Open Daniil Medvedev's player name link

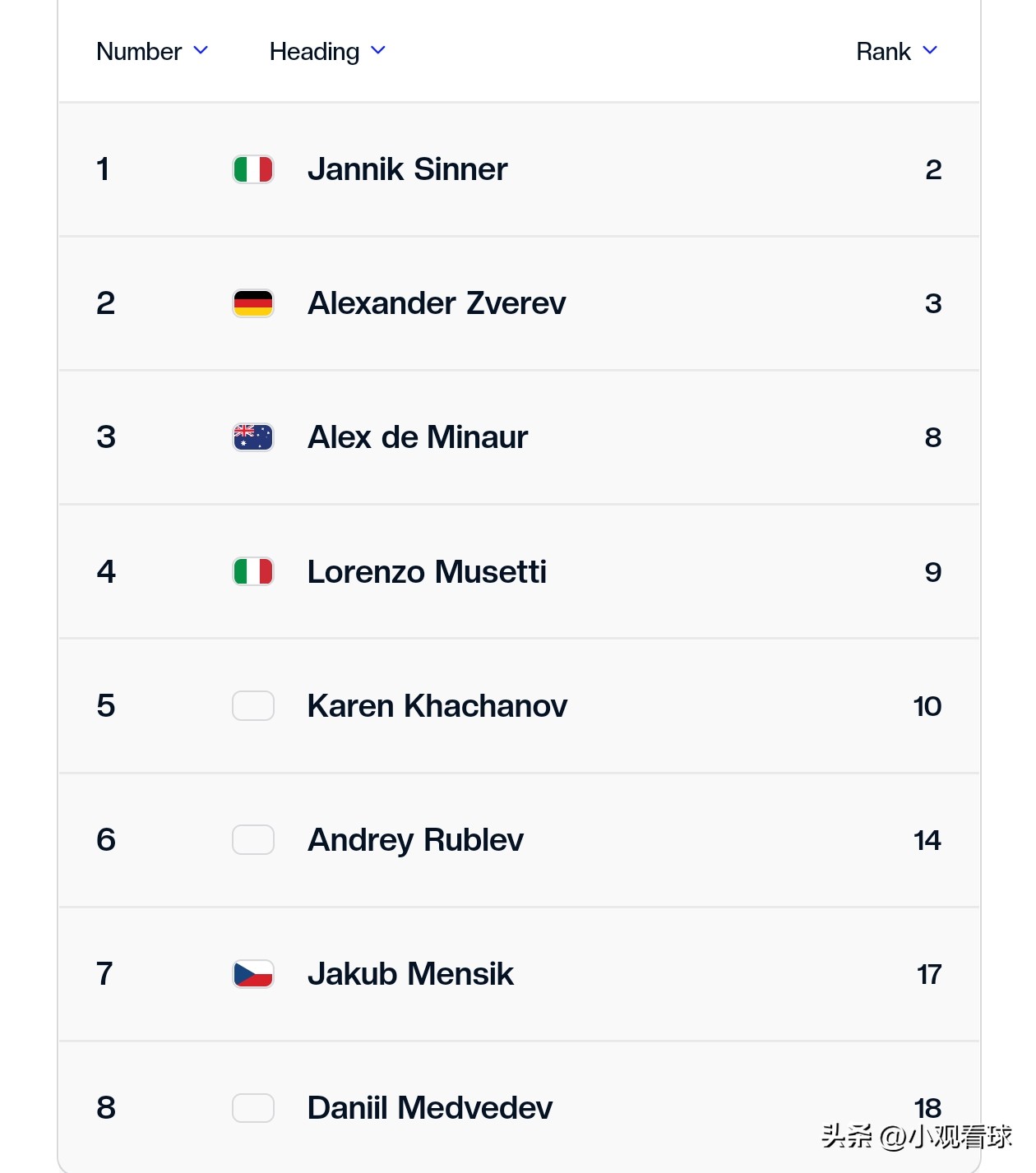[x=430, y=1108]
